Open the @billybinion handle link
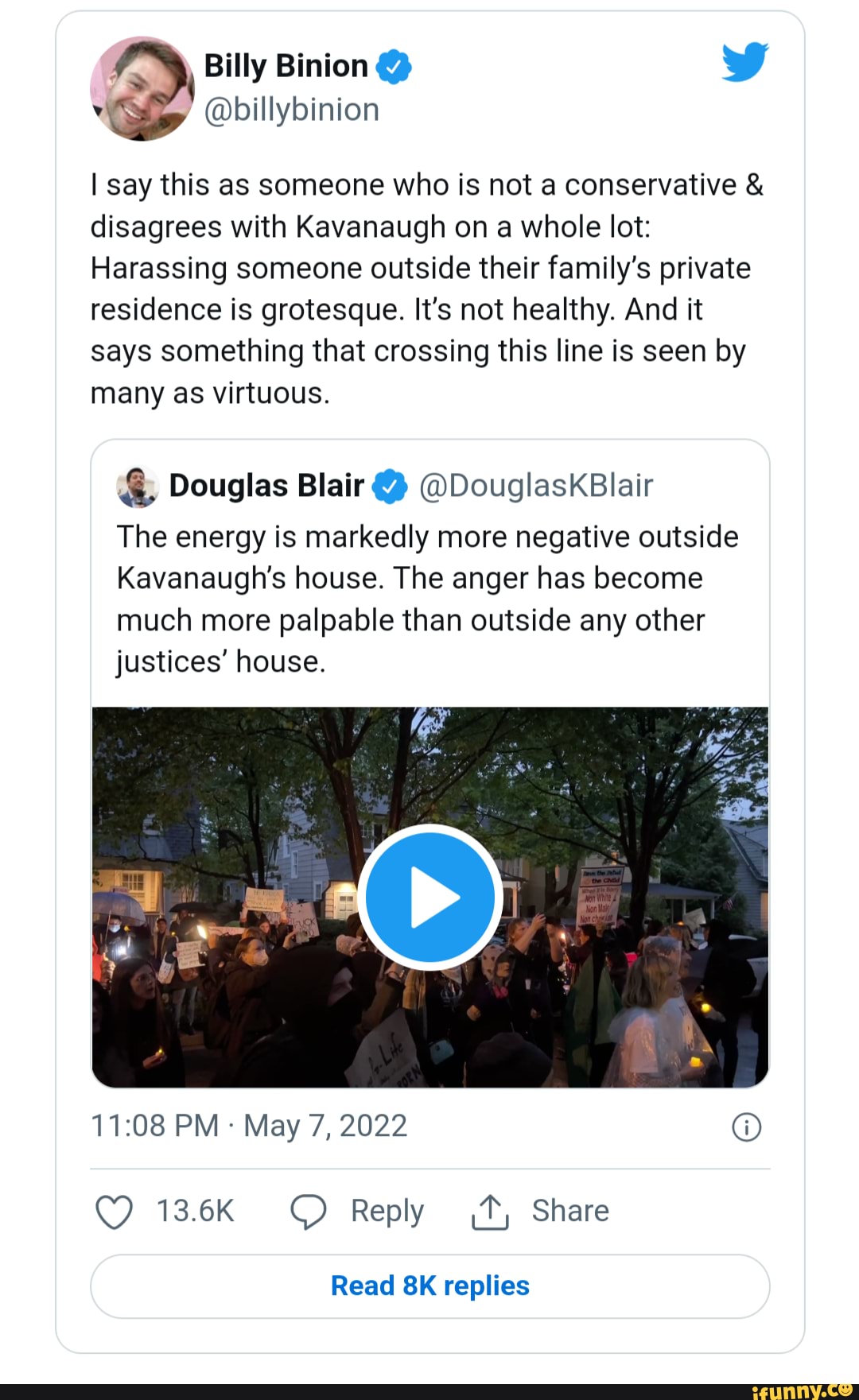Viewport: 859px width, 1400px height. point(292,110)
